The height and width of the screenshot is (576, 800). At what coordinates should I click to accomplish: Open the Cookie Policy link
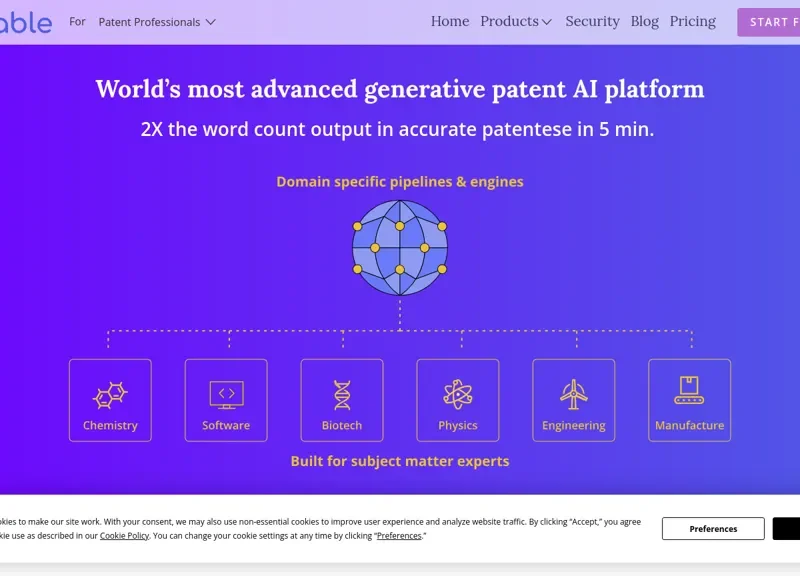[125, 536]
